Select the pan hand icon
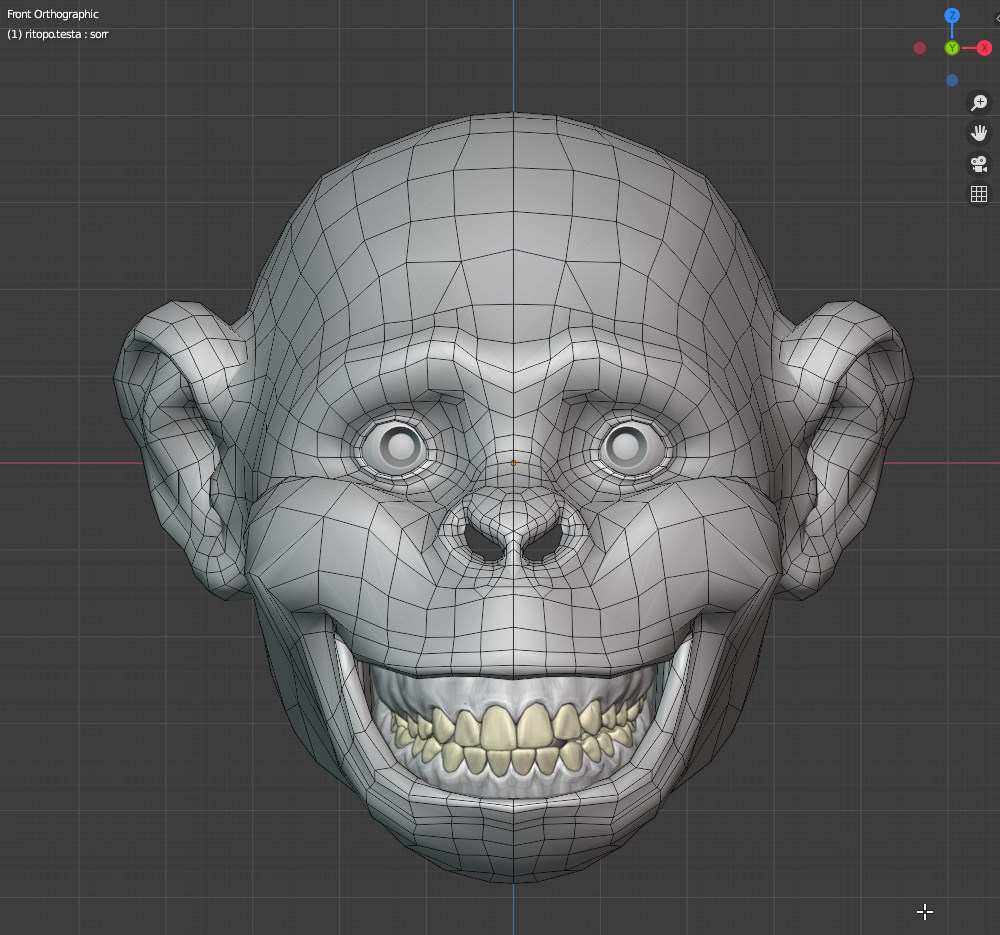Image resolution: width=1000 pixels, height=935 pixels. pyautogui.click(x=980, y=131)
